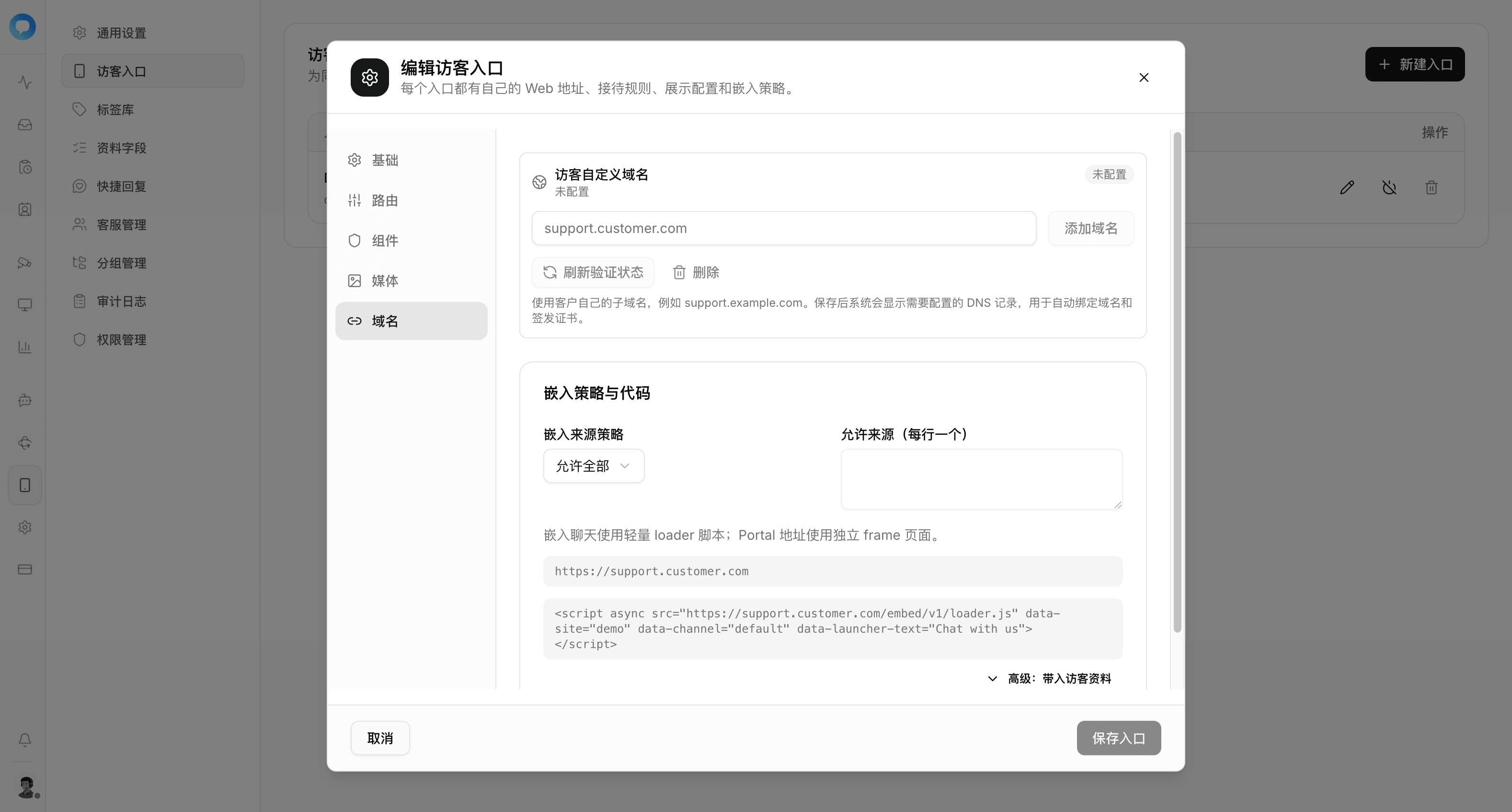This screenshot has width=1512, height=812.
Task: Close the 编辑访客入口 dialog
Action: click(1144, 78)
